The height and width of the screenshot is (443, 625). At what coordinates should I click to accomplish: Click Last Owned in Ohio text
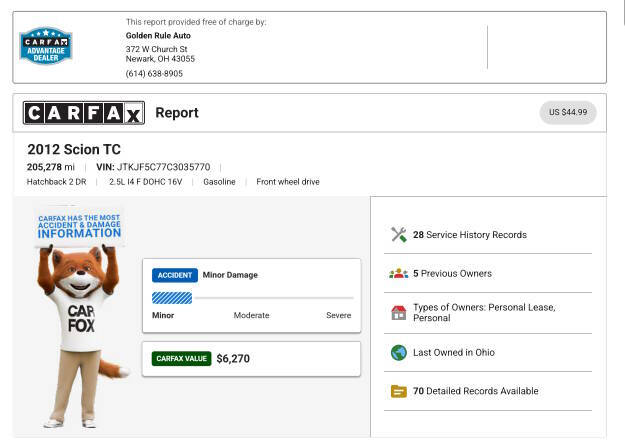pyautogui.click(x=454, y=352)
